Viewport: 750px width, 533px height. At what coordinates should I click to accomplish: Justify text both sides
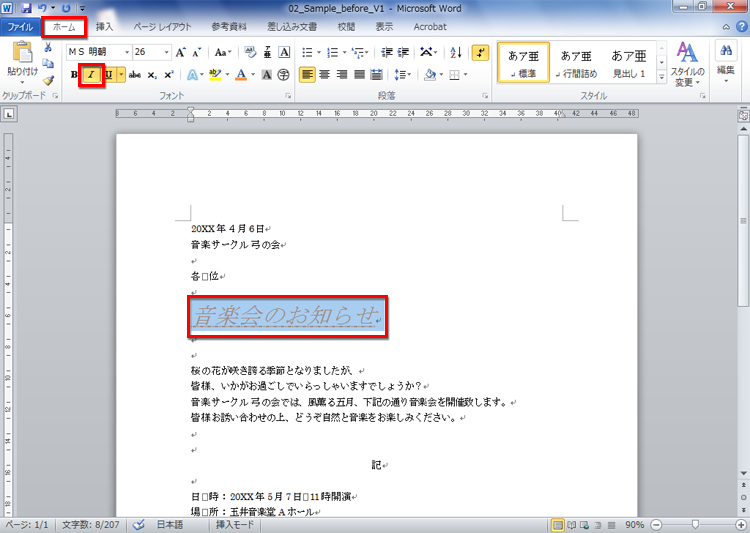coord(359,75)
